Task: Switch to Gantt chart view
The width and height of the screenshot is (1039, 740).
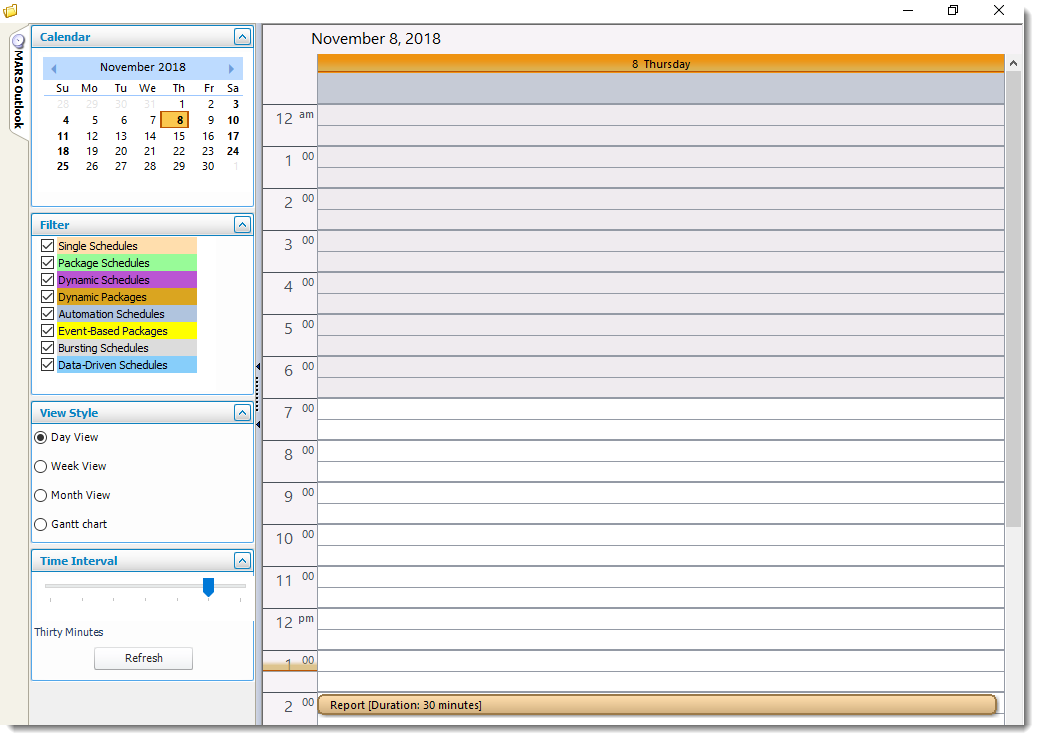Action: pyautogui.click(x=40, y=524)
